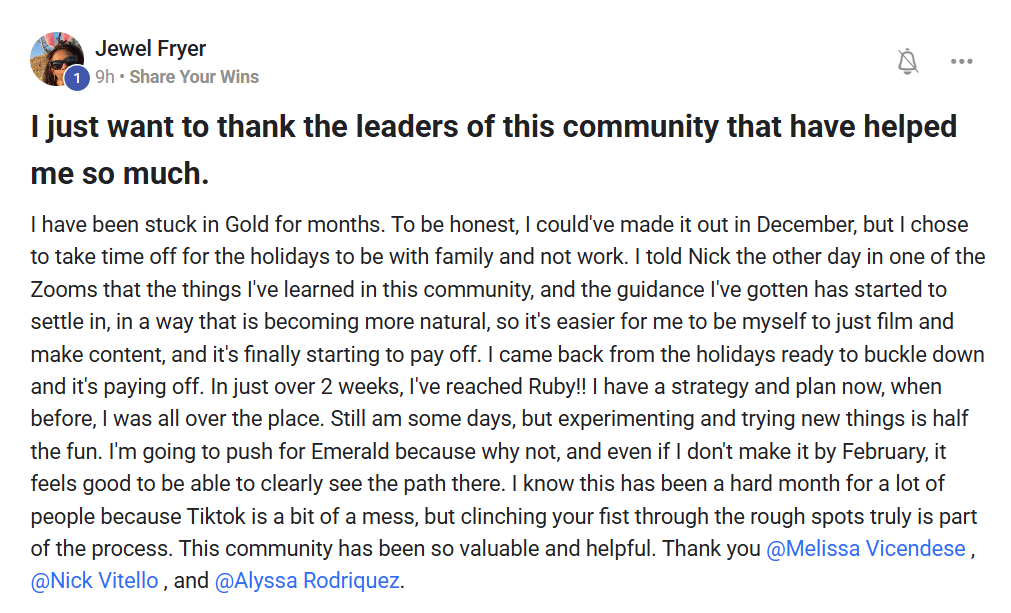
Task: Go to the Share Your Wins category
Action: (x=194, y=77)
